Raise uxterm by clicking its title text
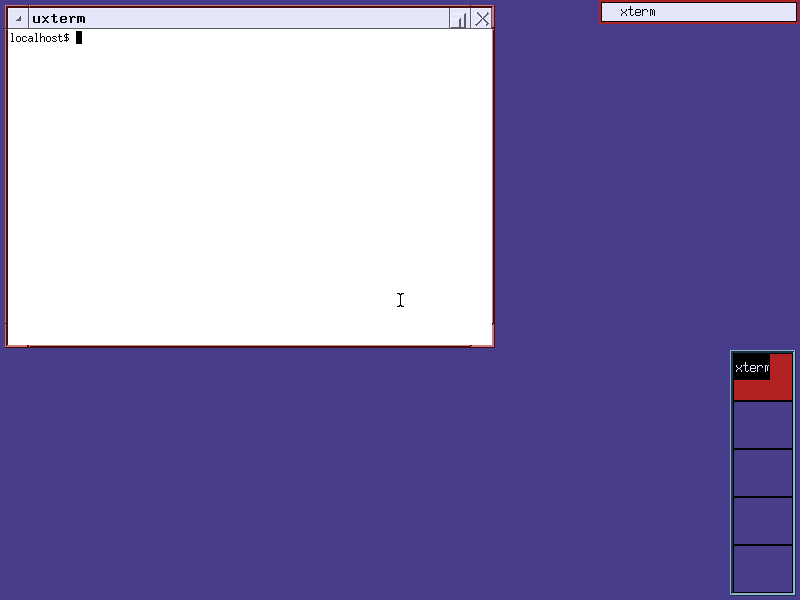The image size is (800, 600). coord(60,17)
